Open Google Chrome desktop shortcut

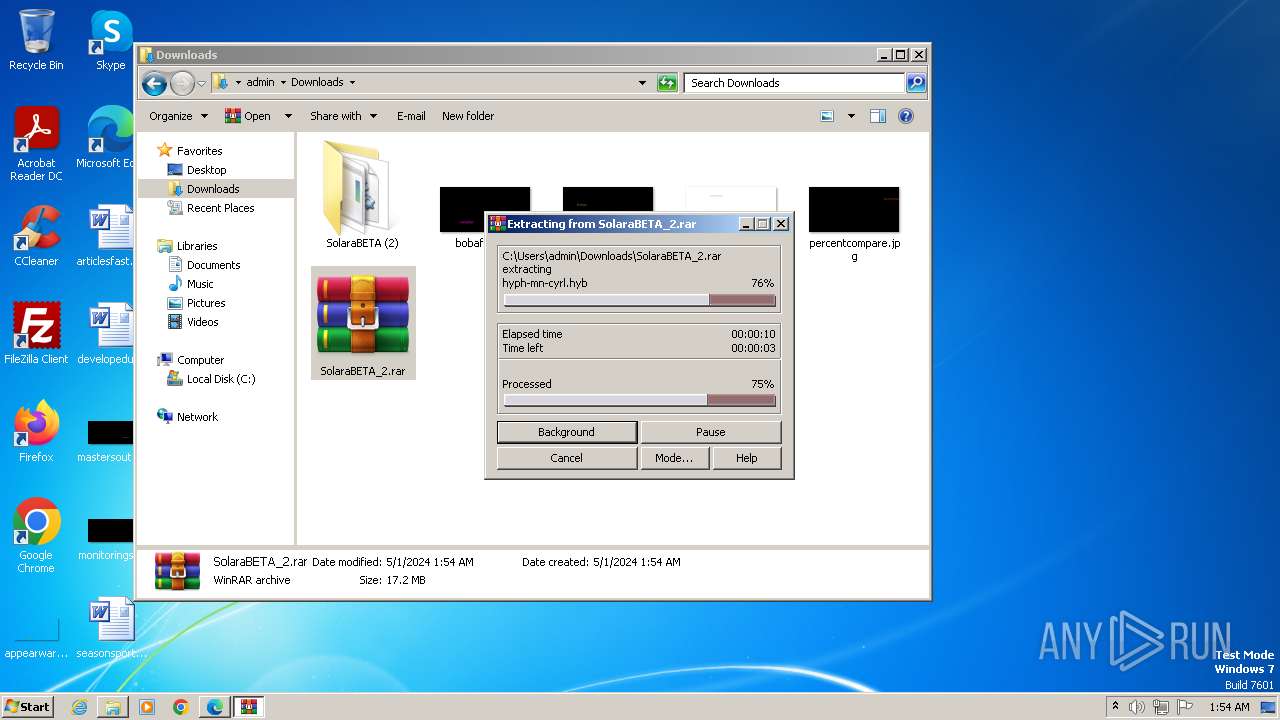point(36,536)
